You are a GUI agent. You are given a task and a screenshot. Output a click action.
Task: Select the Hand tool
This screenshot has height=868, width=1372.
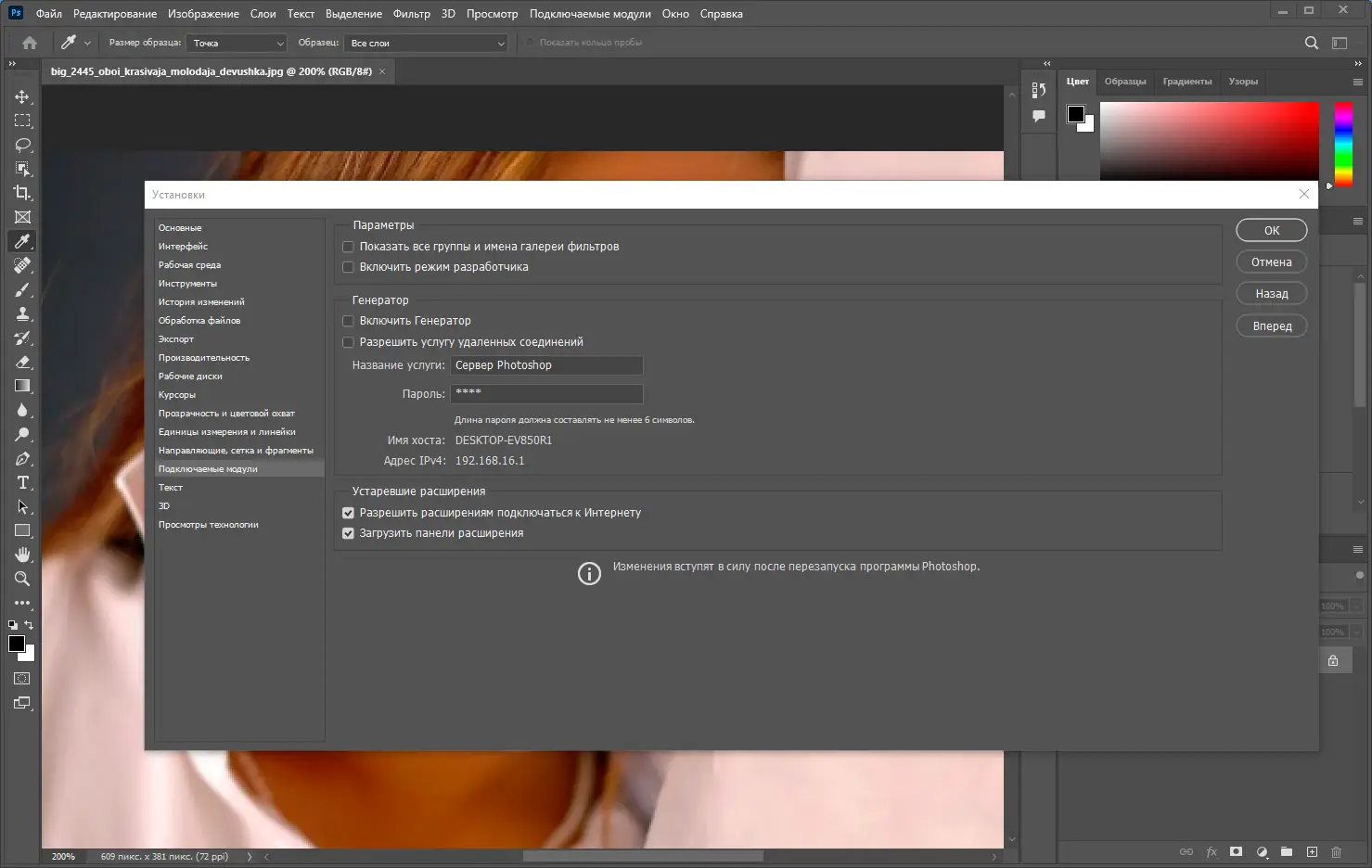(x=22, y=555)
